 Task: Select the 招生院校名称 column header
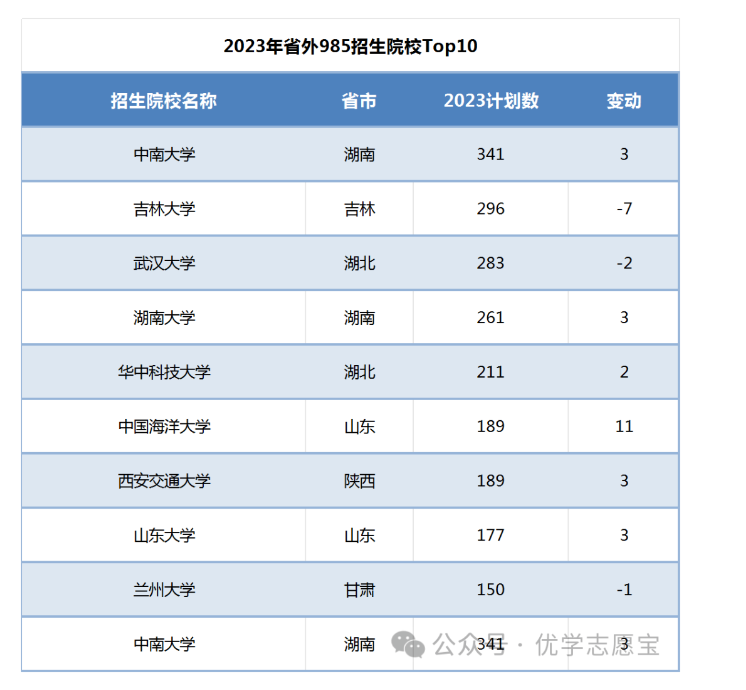click(164, 101)
